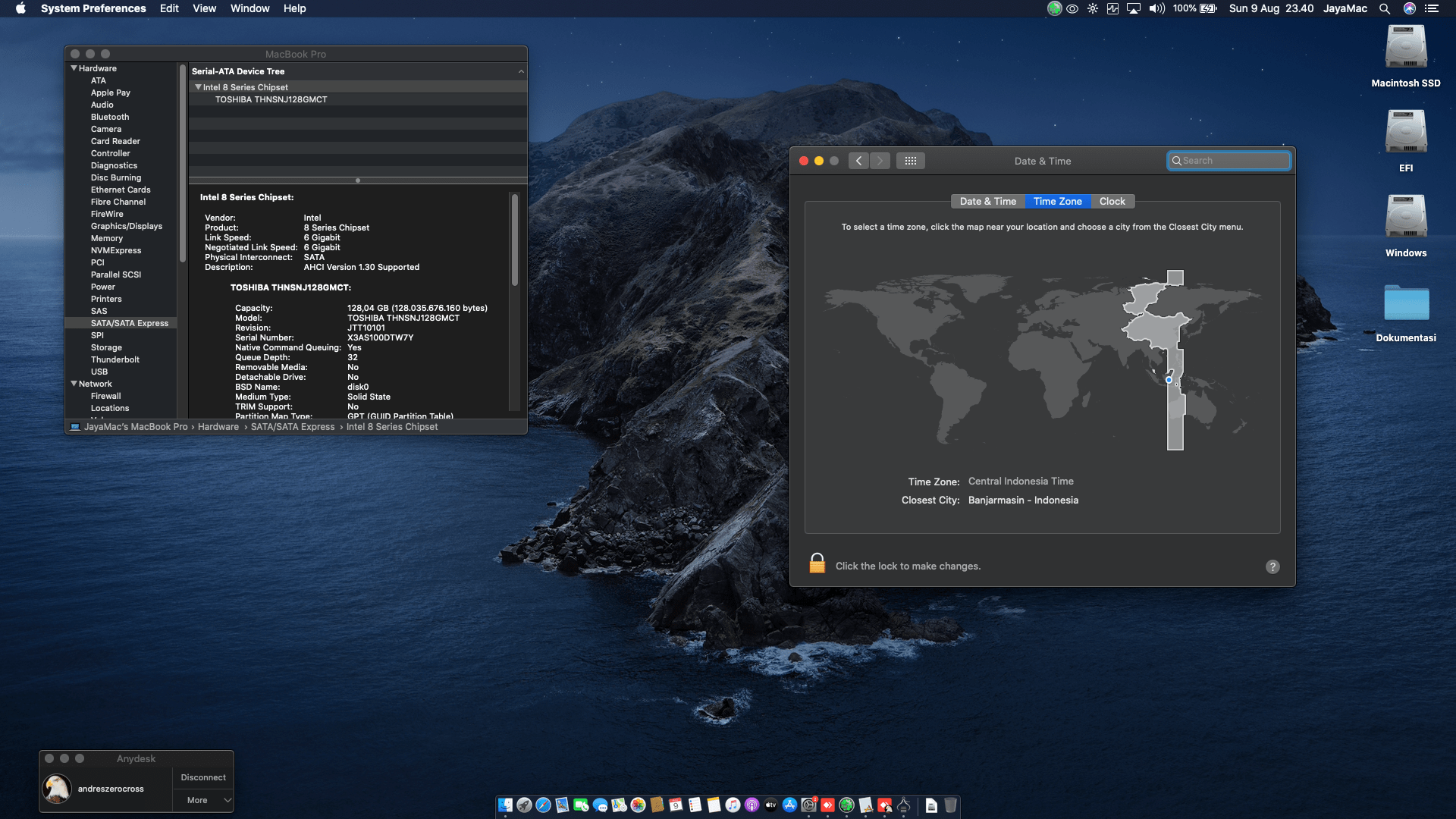This screenshot has height=819, width=1456.
Task: Click the lock icon to make changes
Action: (817, 563)
